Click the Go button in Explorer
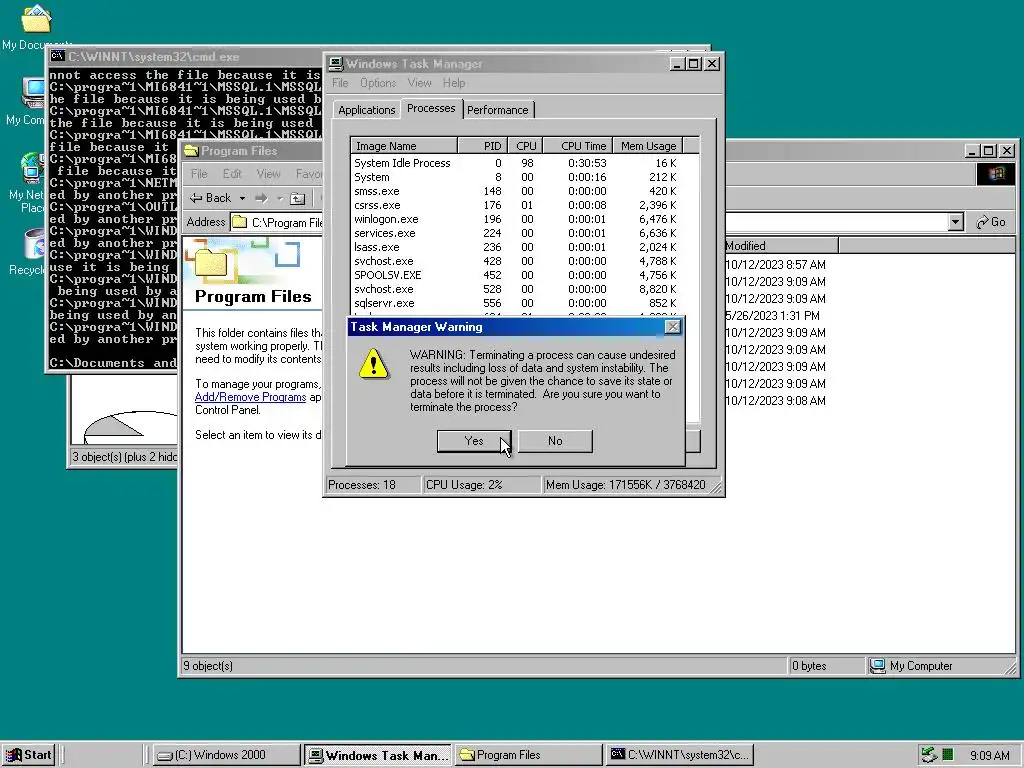Image resolution: width=1024 pixels, height=768 pixels. [x=991, y=222]
